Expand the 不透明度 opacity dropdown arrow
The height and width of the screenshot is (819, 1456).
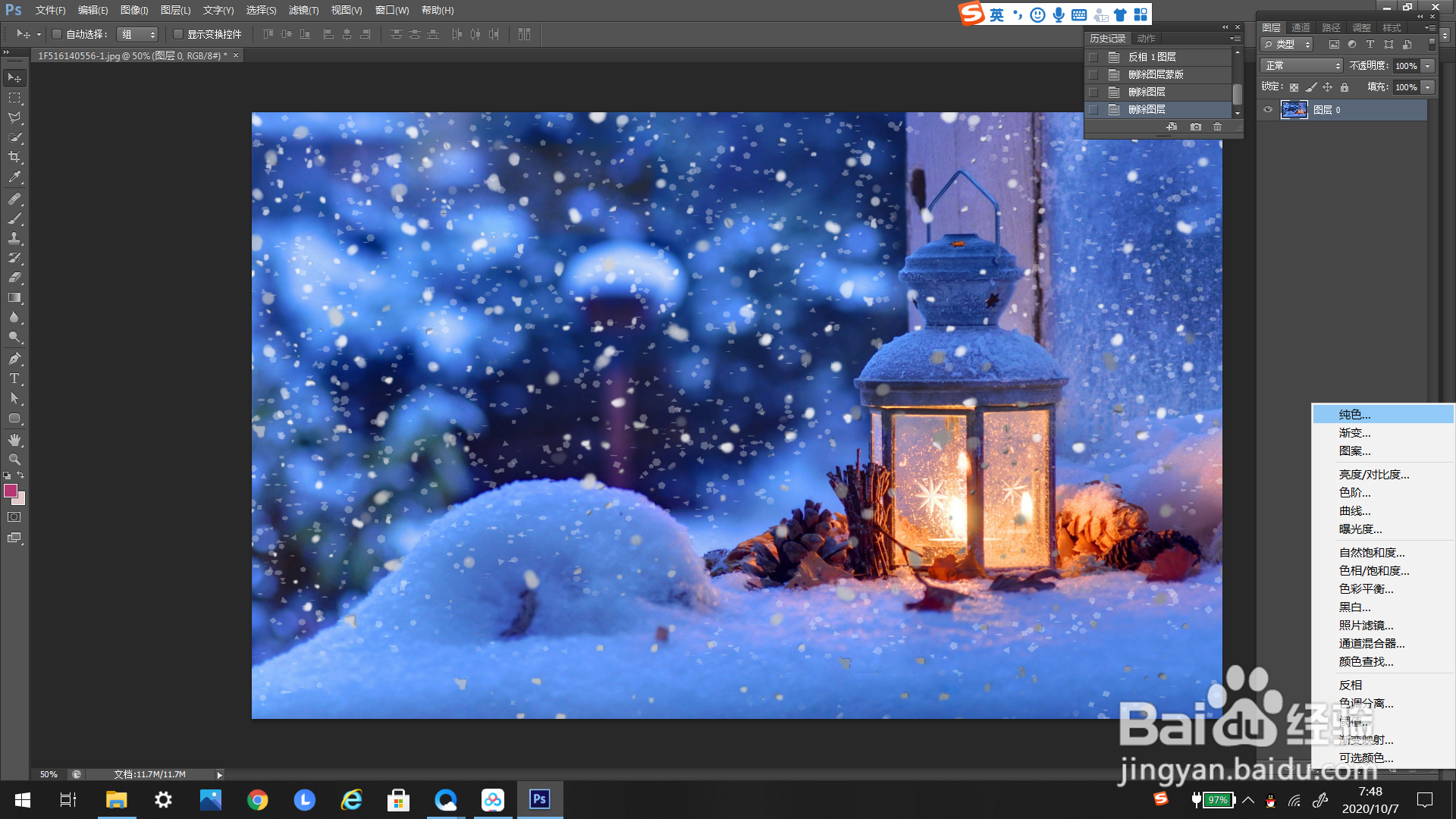coord(1427,66)
